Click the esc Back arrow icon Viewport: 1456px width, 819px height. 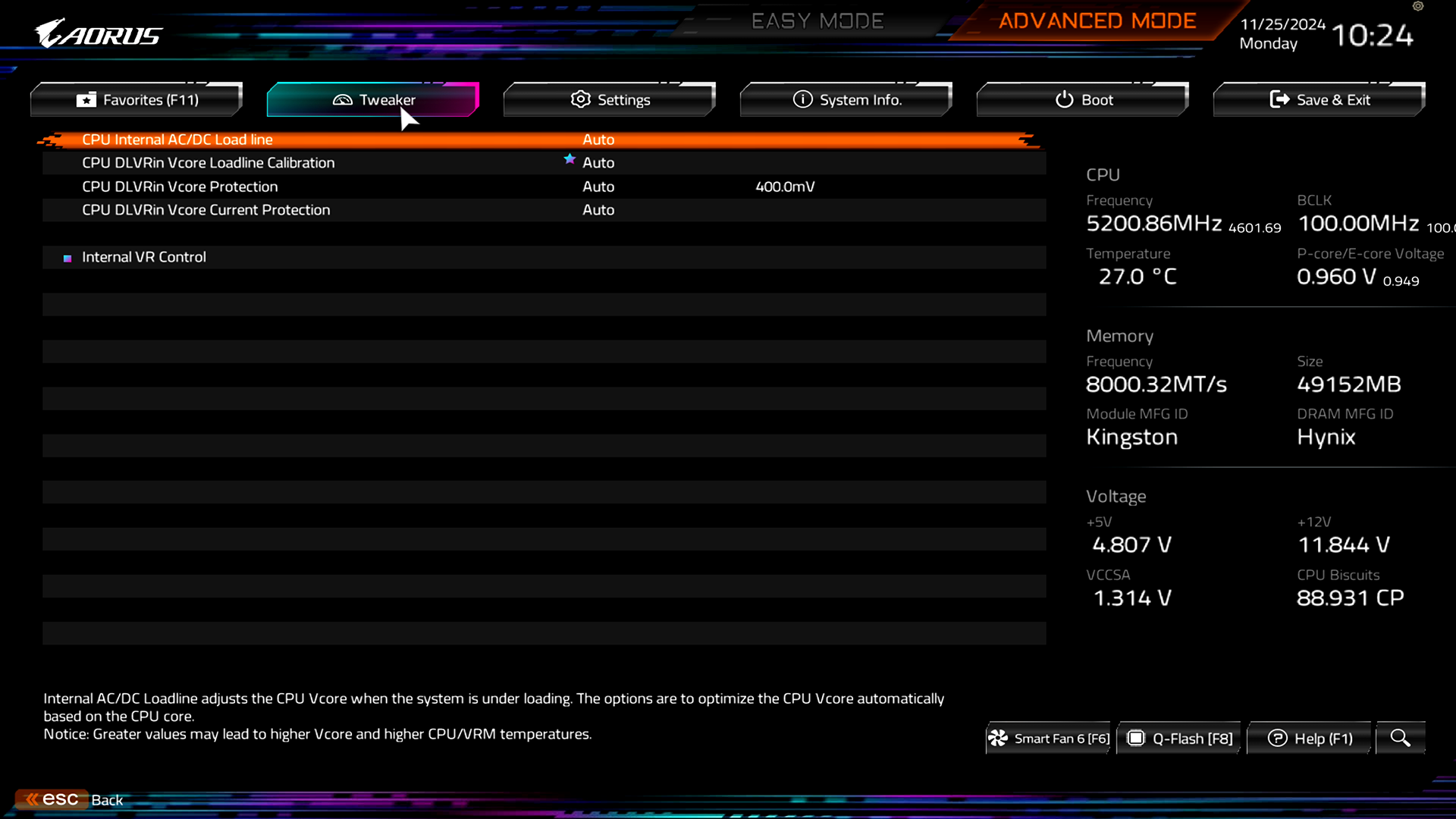pos(32,799)
